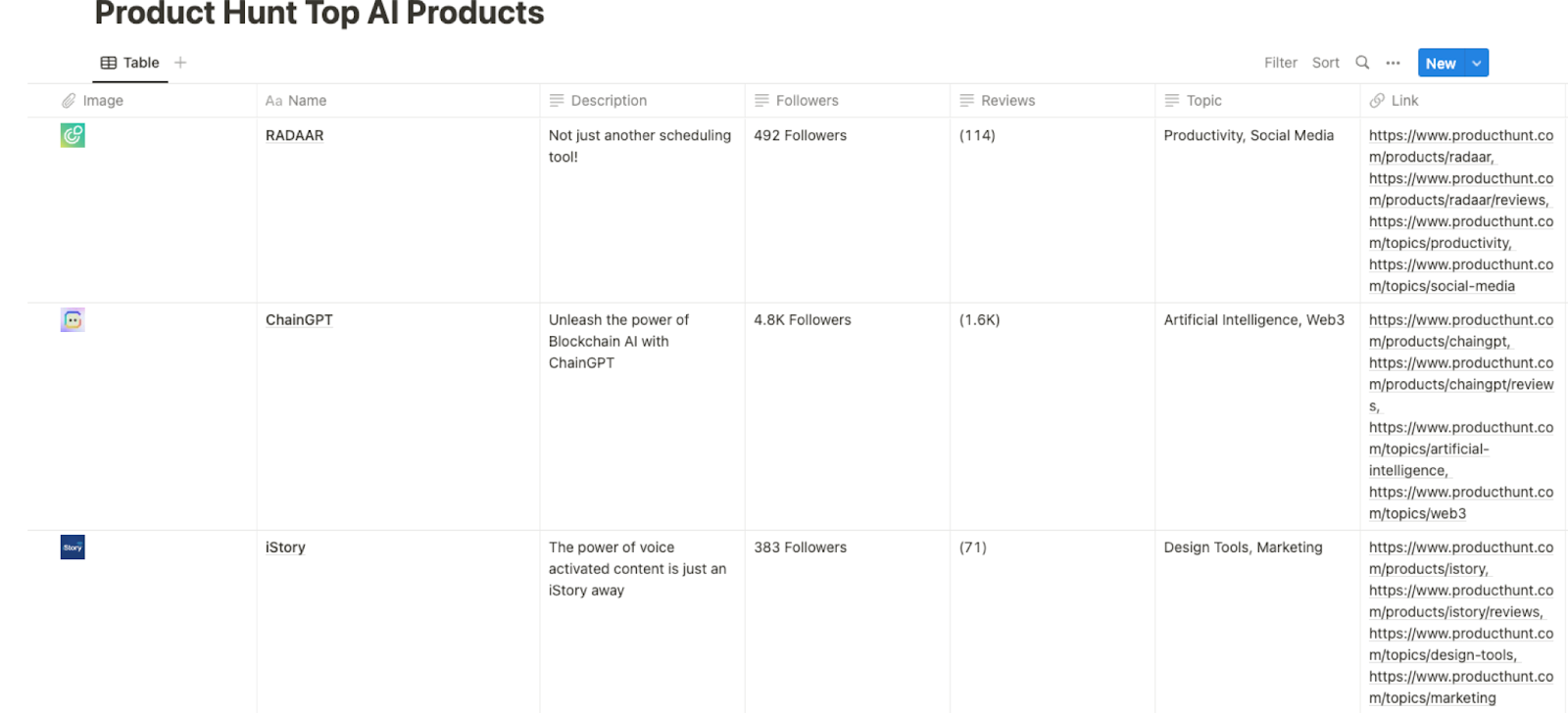The height and width of the screenshot is (713, 1568).
Task: Click the search magnifier icon
Action: tap(1362, 63)
